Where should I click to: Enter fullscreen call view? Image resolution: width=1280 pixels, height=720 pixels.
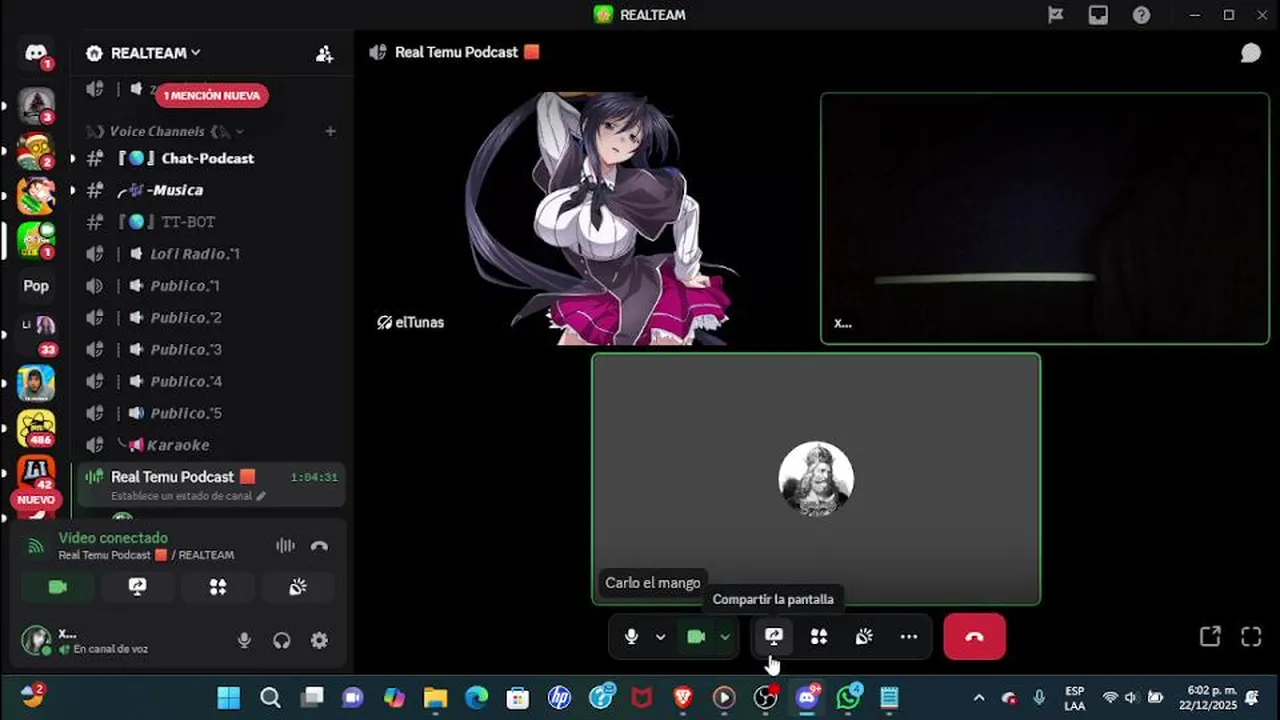coord(1251,636)
